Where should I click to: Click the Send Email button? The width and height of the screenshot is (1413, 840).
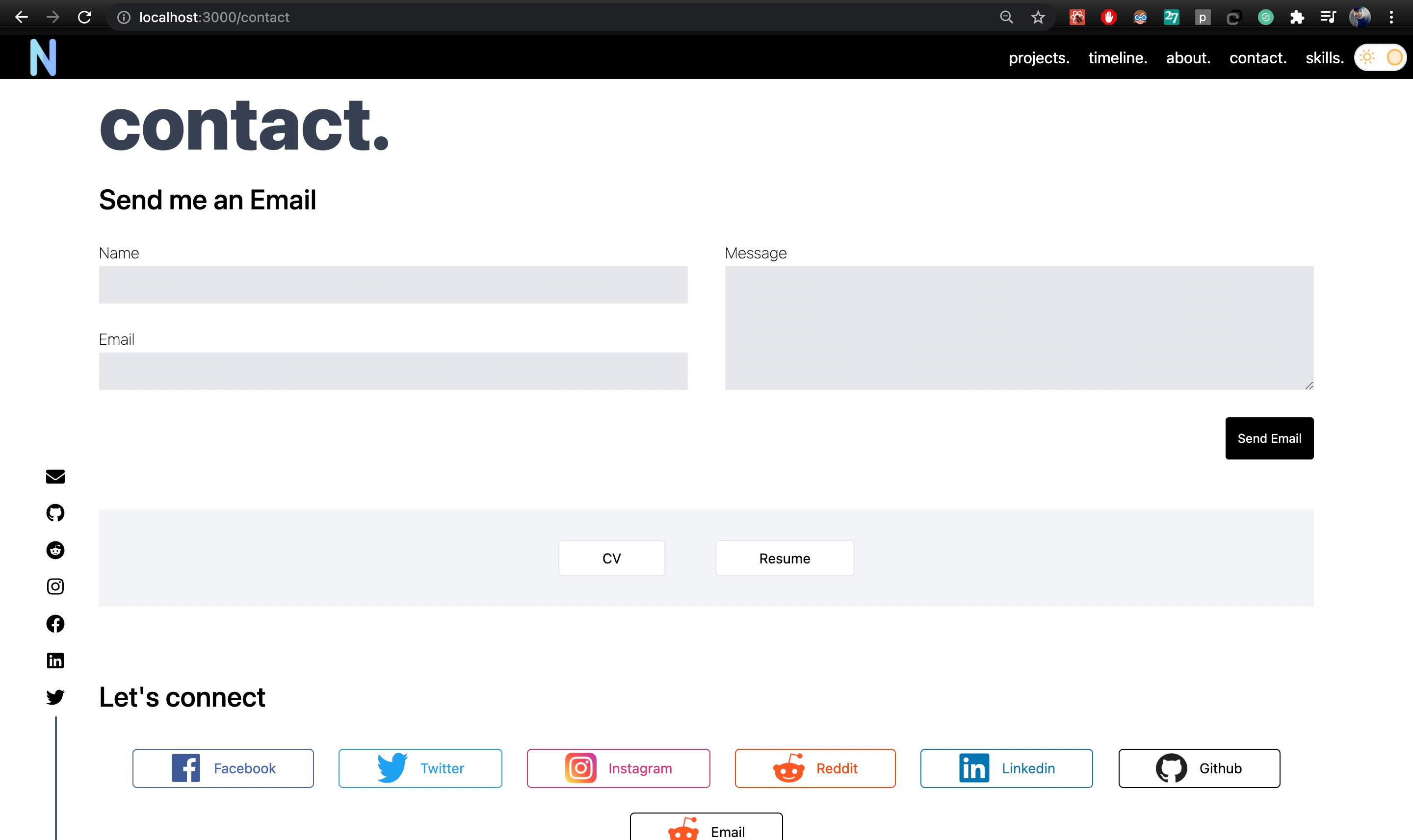[1269, 438]
